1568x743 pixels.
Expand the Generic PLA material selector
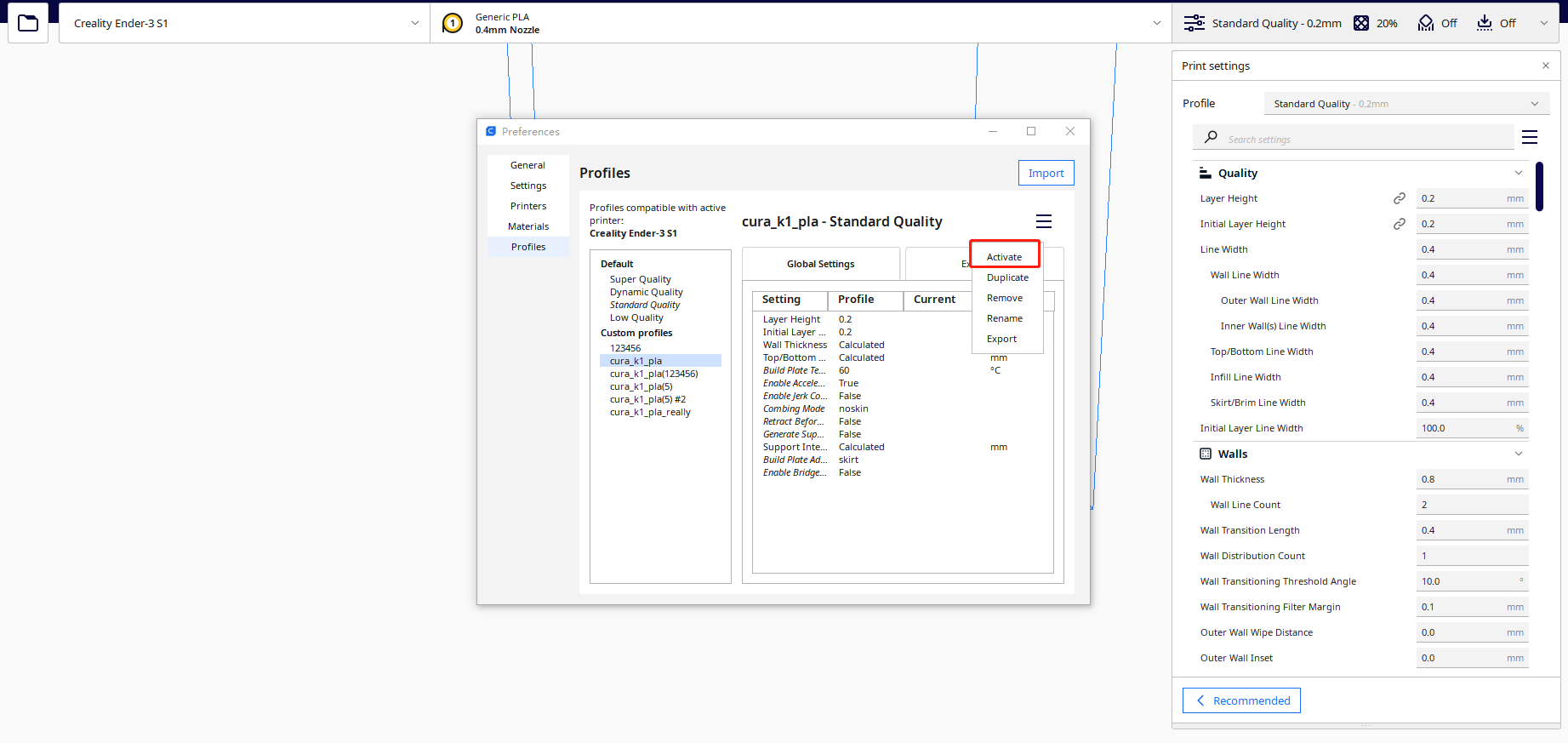pos(801,23)
